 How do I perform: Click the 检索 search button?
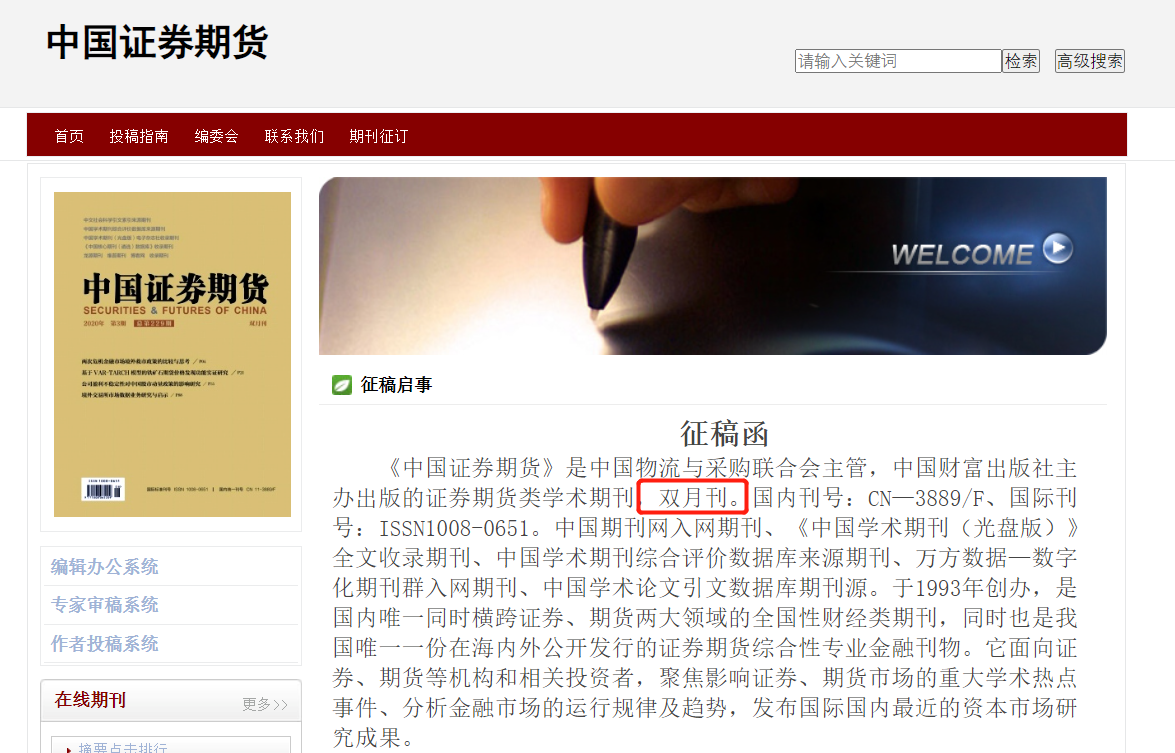pyautogui.click(x=1021, y=61)
